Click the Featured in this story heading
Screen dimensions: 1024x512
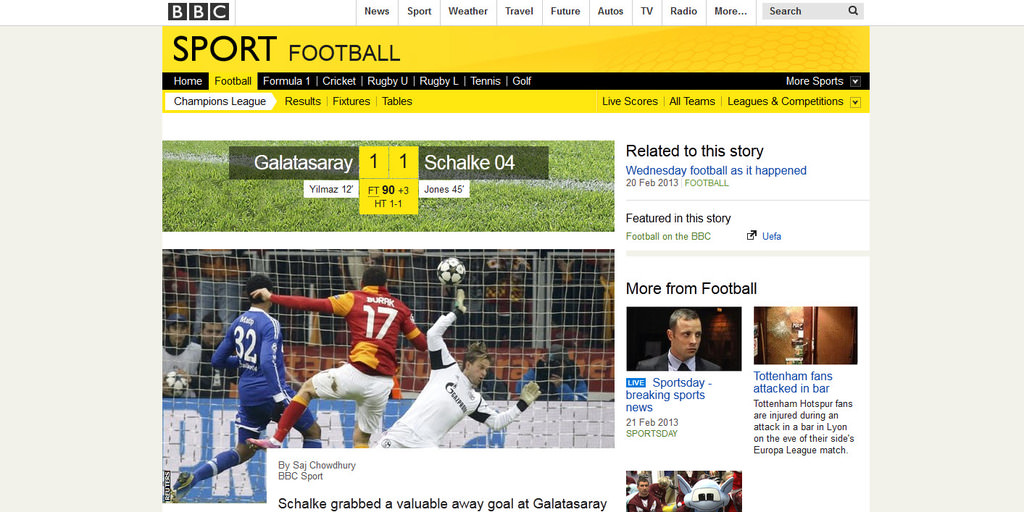pyautogui.click(x=678, y=218)
